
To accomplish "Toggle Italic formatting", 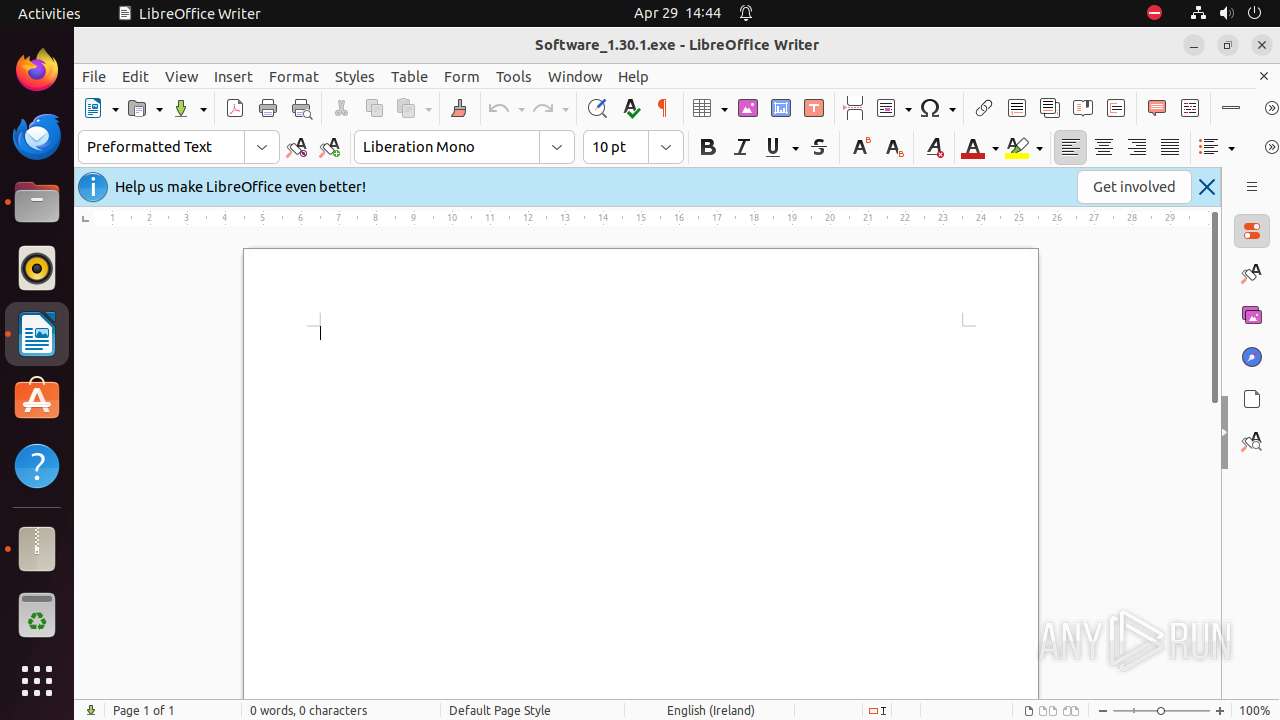I will tap(741, 147).
